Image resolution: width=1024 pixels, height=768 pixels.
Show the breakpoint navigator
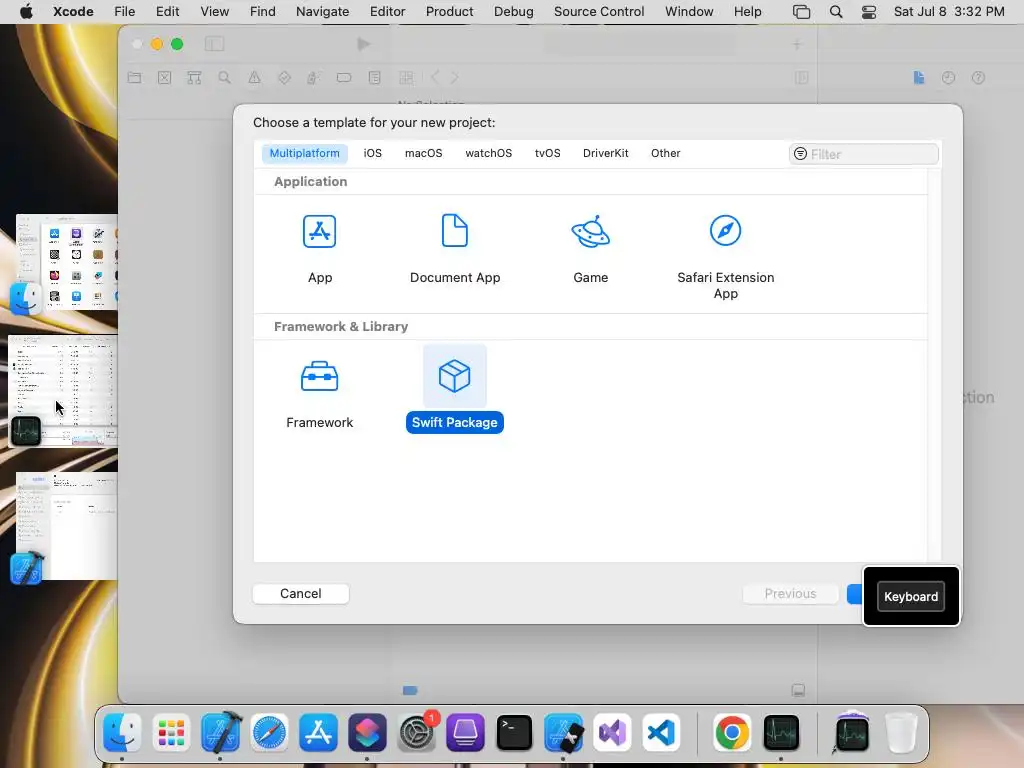tap(344, 78)
